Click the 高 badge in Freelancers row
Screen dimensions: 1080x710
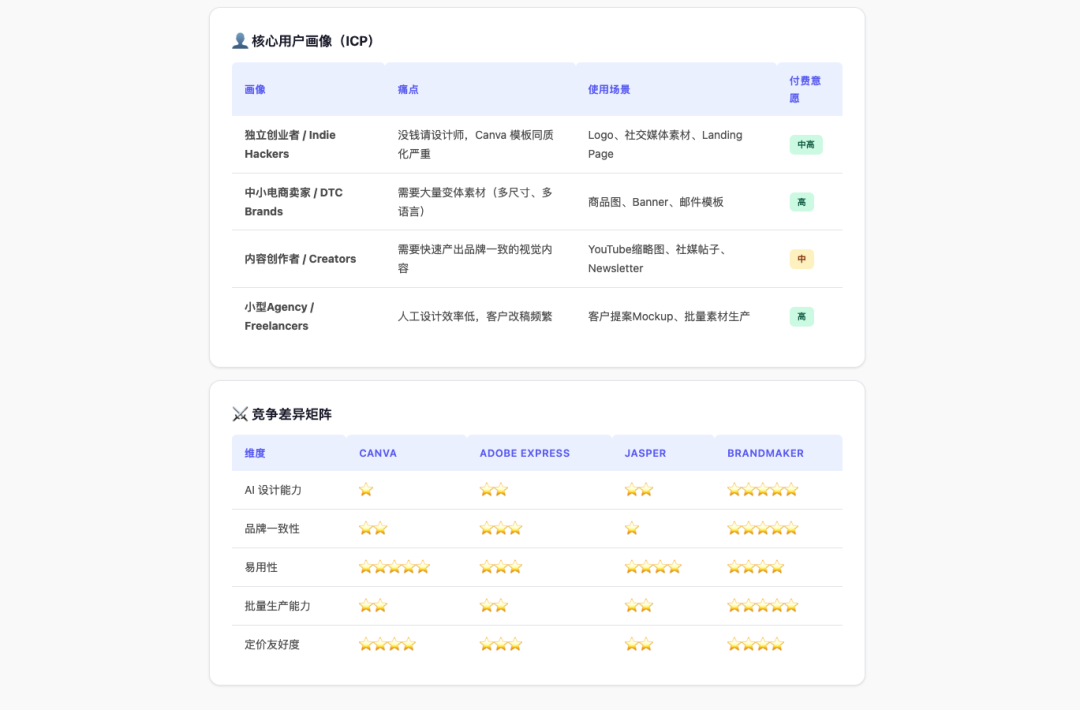(802, 316)
